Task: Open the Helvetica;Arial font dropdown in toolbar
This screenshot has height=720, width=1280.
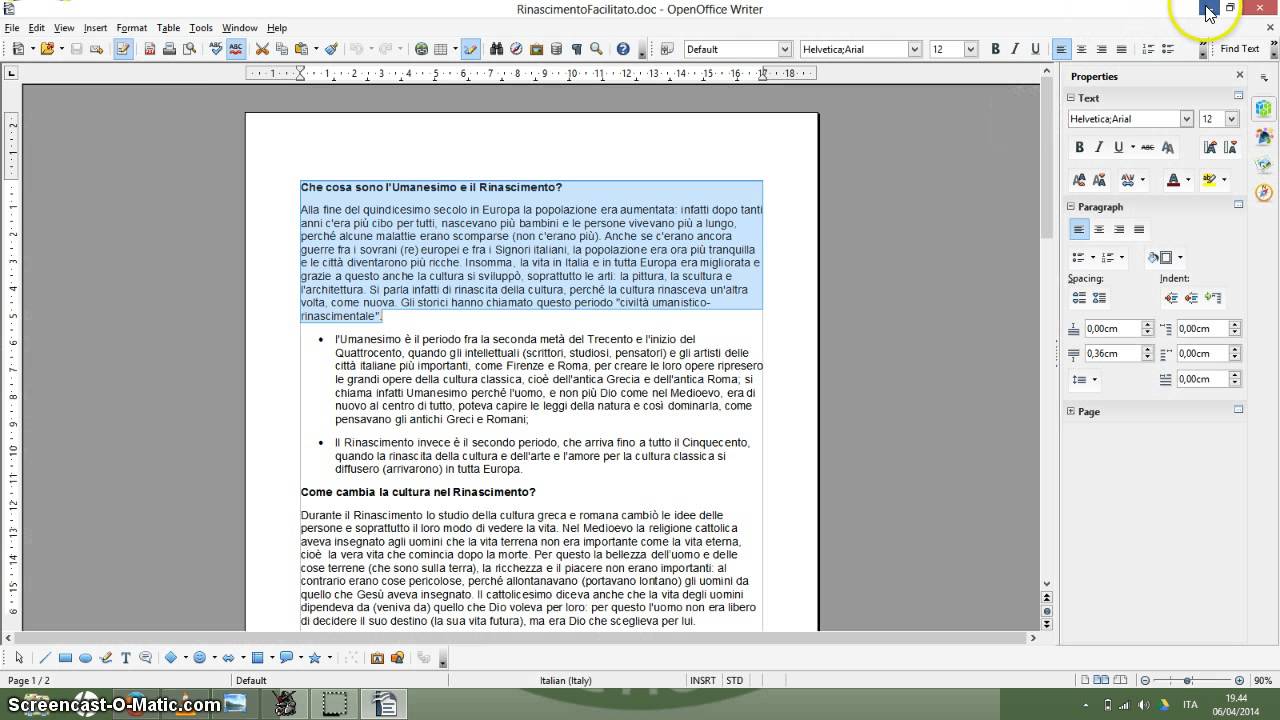Action: pyautogui.click(x=914, y=49)
